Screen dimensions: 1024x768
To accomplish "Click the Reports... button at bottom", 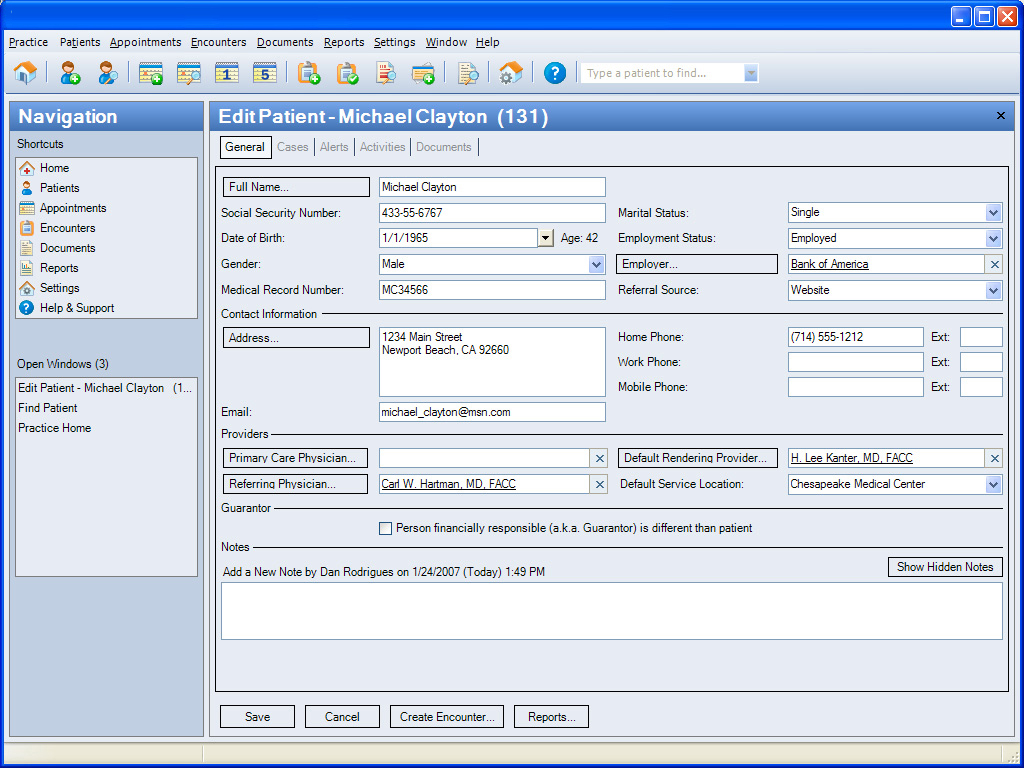I will (x=551, y=716).
